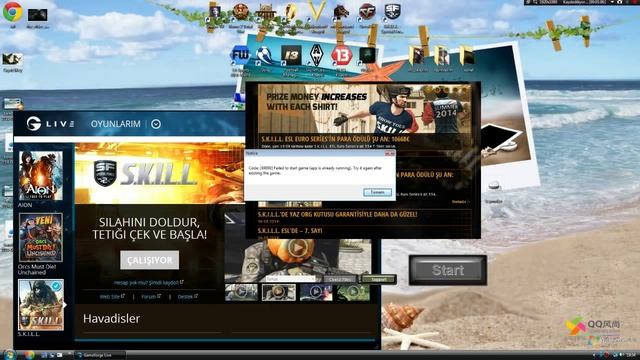The height and width of the screenshot is (360, 640).
Task: Close the Notice error dialog
Action: 390,153
